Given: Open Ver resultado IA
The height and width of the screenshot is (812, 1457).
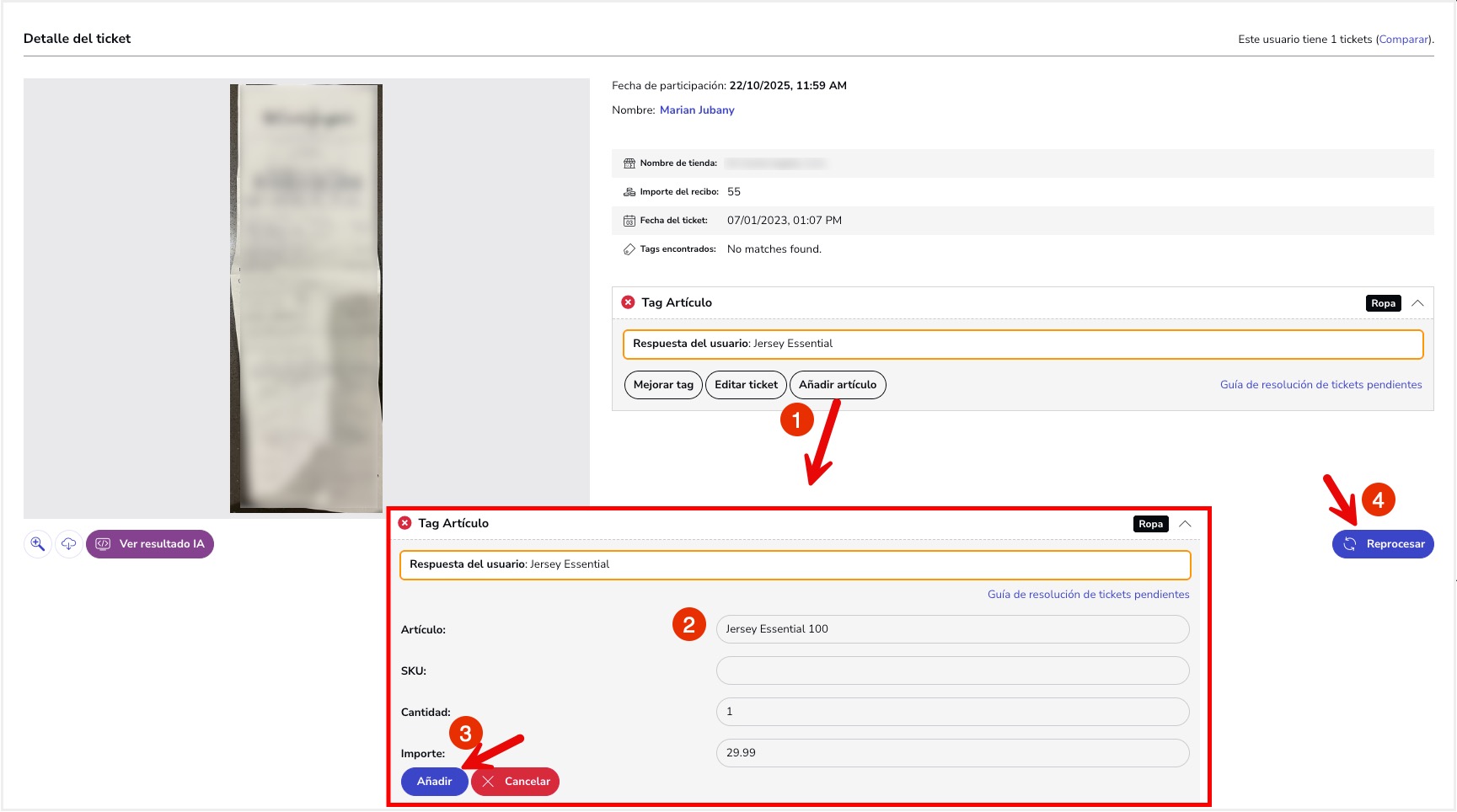Looking at the screenshot, I should tap(150, 544).
